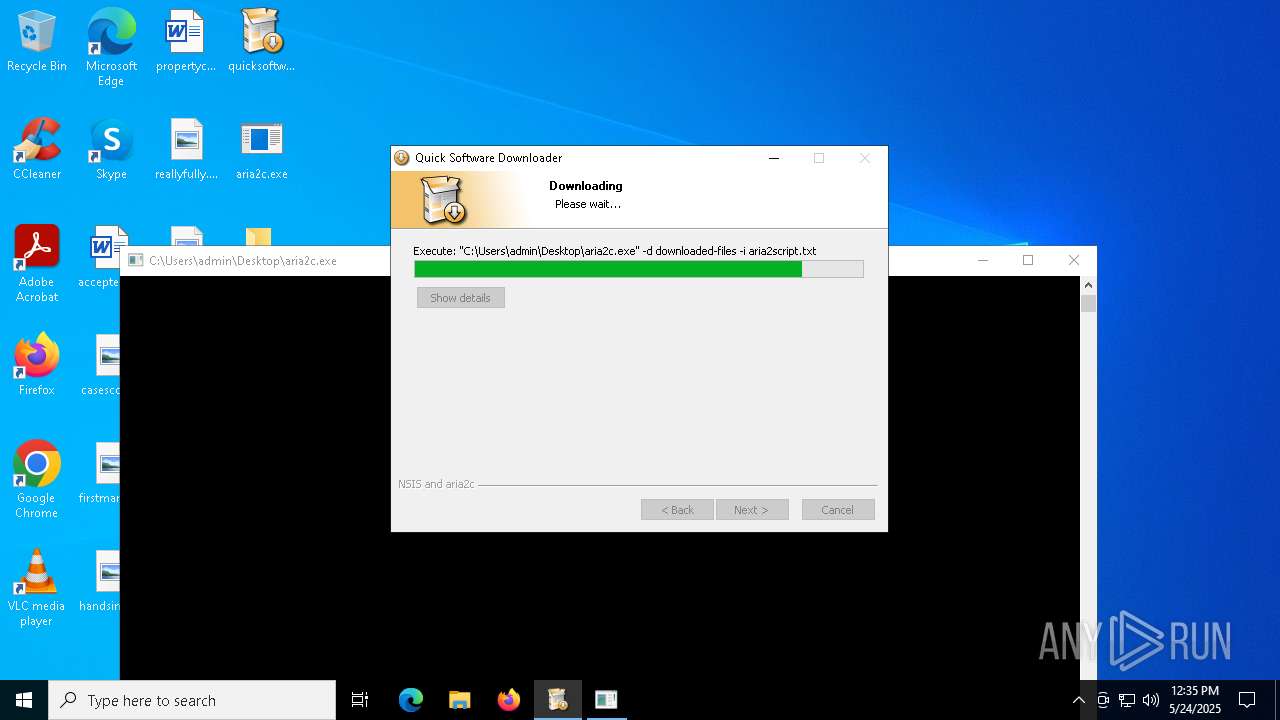Close the aria2c.exe console window
1280x720 pixels.
[1074, 260]
